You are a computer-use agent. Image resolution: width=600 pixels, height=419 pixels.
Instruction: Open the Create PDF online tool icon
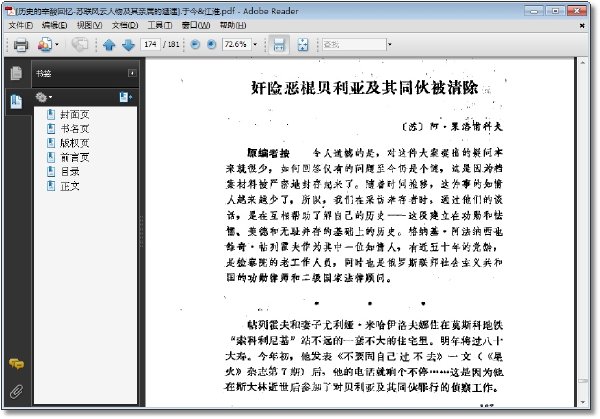coord(44,45)
